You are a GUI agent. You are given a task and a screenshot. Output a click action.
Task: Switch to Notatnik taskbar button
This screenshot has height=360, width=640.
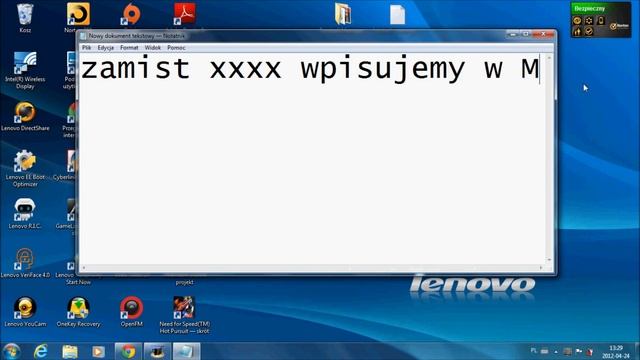pos(186,351)
